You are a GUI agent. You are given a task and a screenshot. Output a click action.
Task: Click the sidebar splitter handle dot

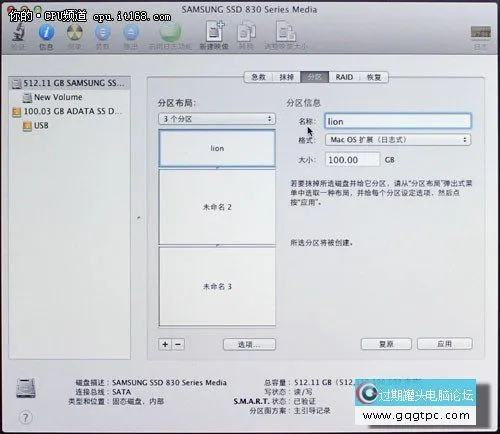tap(139, 218)
